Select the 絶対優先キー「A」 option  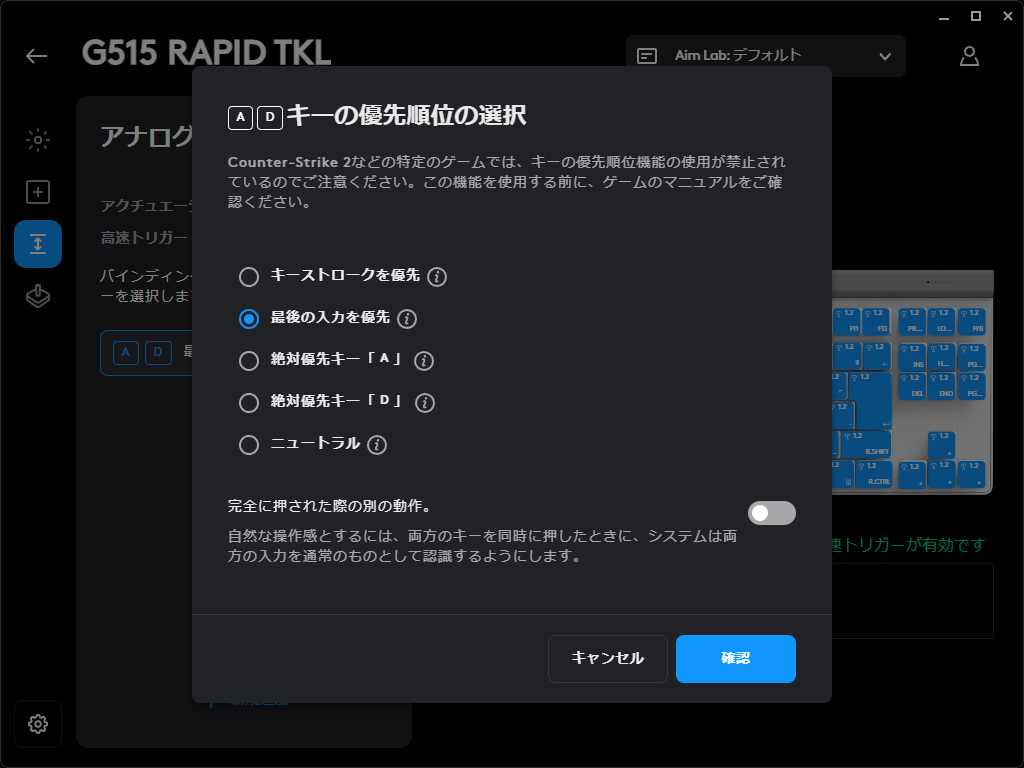click(x=248, y=361)
